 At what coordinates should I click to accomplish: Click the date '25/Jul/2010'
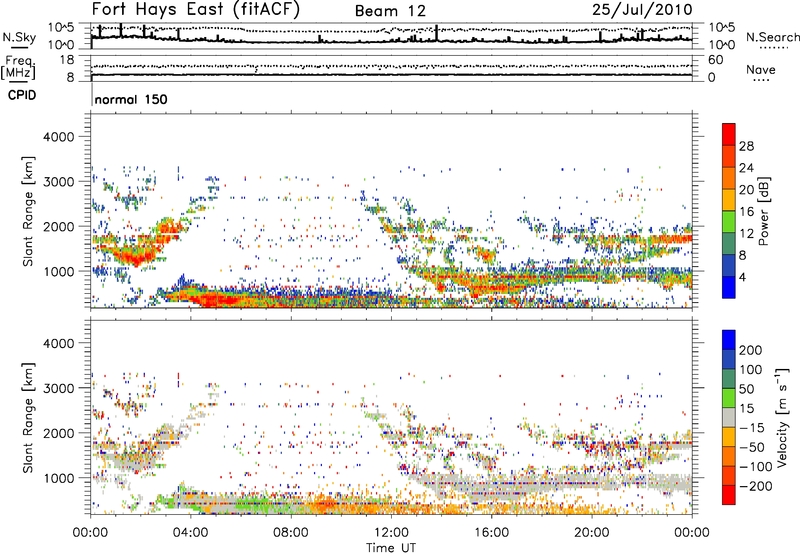(x=642, y=10)
